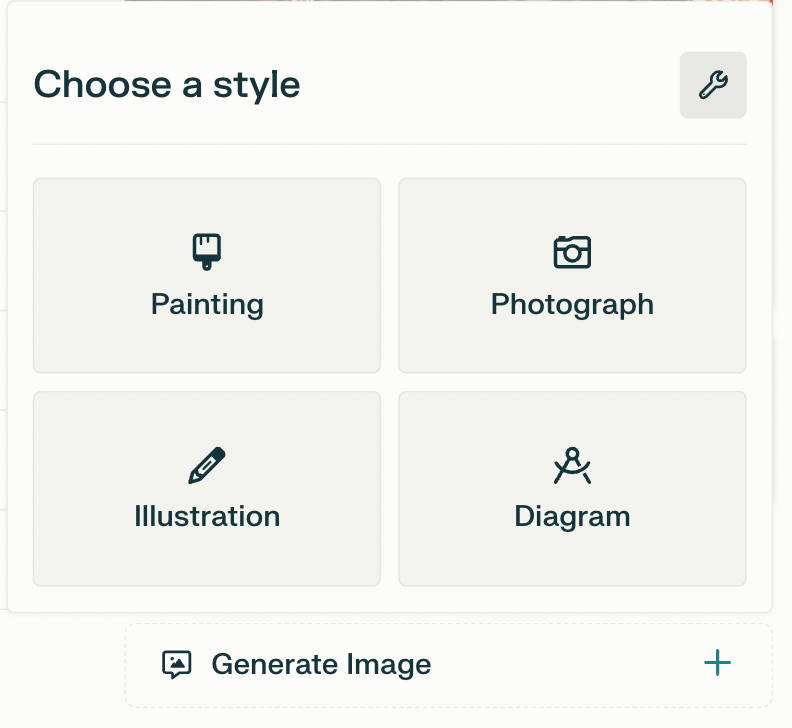Open style settings with the wrench icon
This screenshot has width=792, height=728.
pyautogui.click(x=713, y=85)
